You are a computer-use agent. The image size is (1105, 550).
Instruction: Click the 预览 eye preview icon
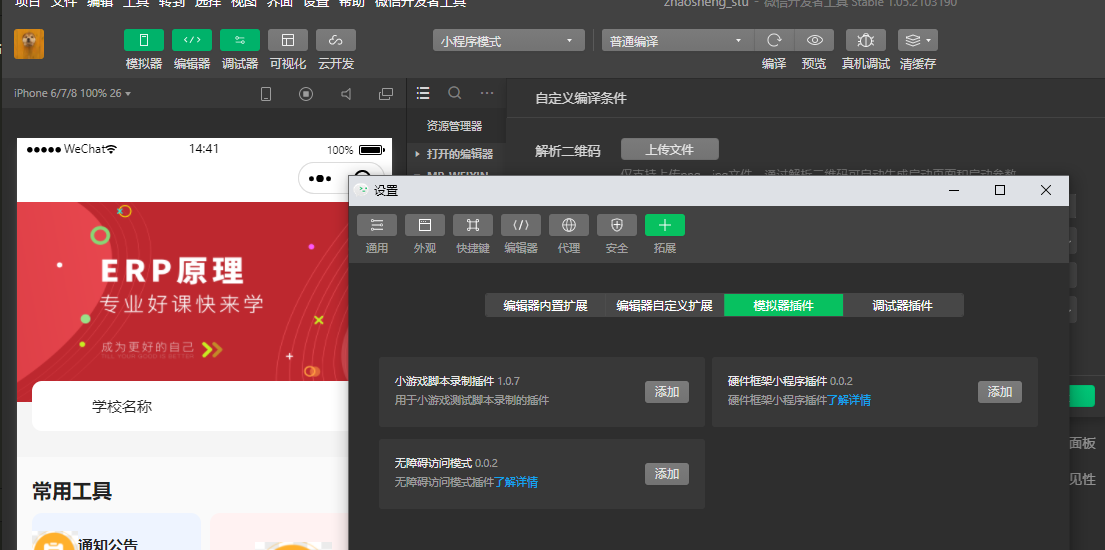point(814,41)
